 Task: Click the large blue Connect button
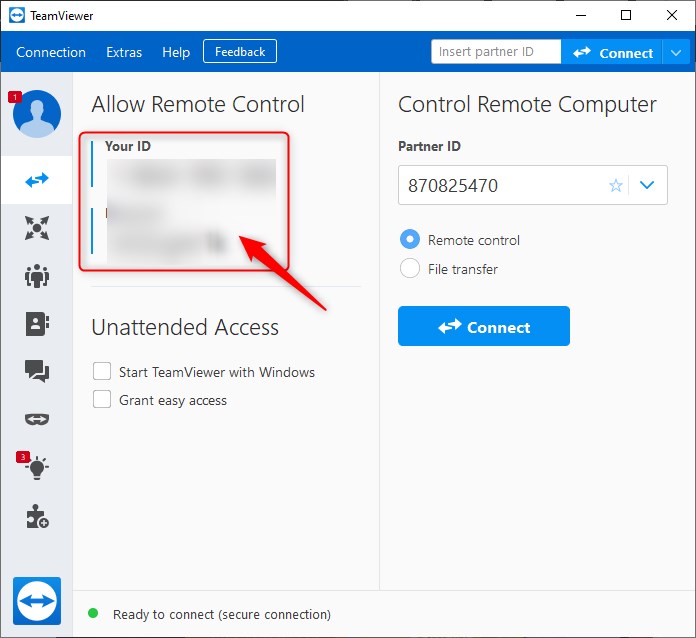coord(484,326)
